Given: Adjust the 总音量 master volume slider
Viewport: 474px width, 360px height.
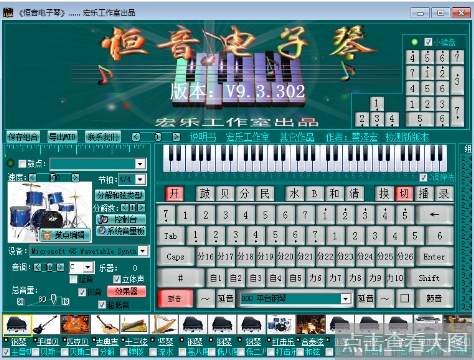Looking at the screenshot, I should point(54,299).
